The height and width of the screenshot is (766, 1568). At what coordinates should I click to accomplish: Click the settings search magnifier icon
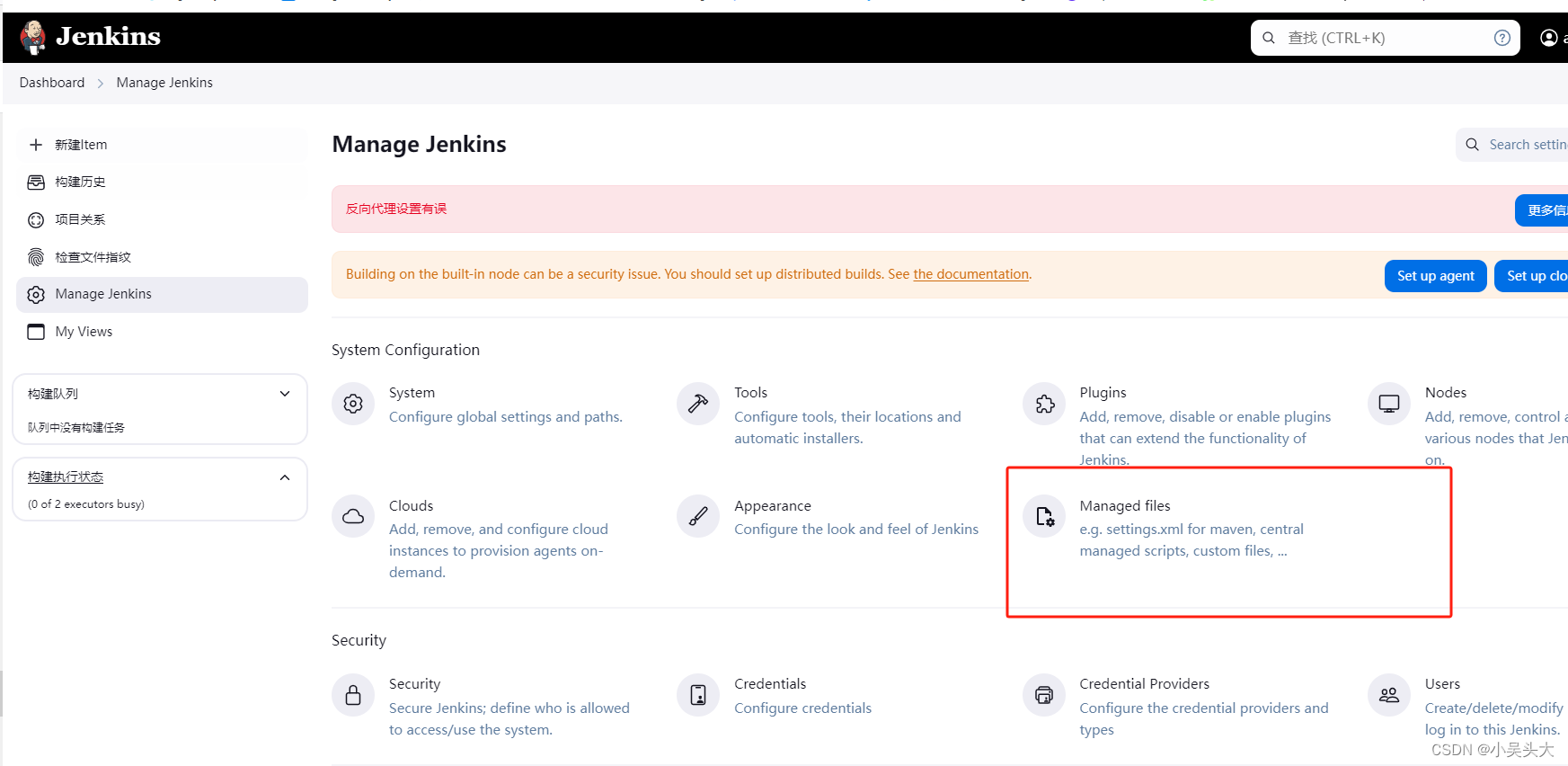click(x=1472, y=145)
